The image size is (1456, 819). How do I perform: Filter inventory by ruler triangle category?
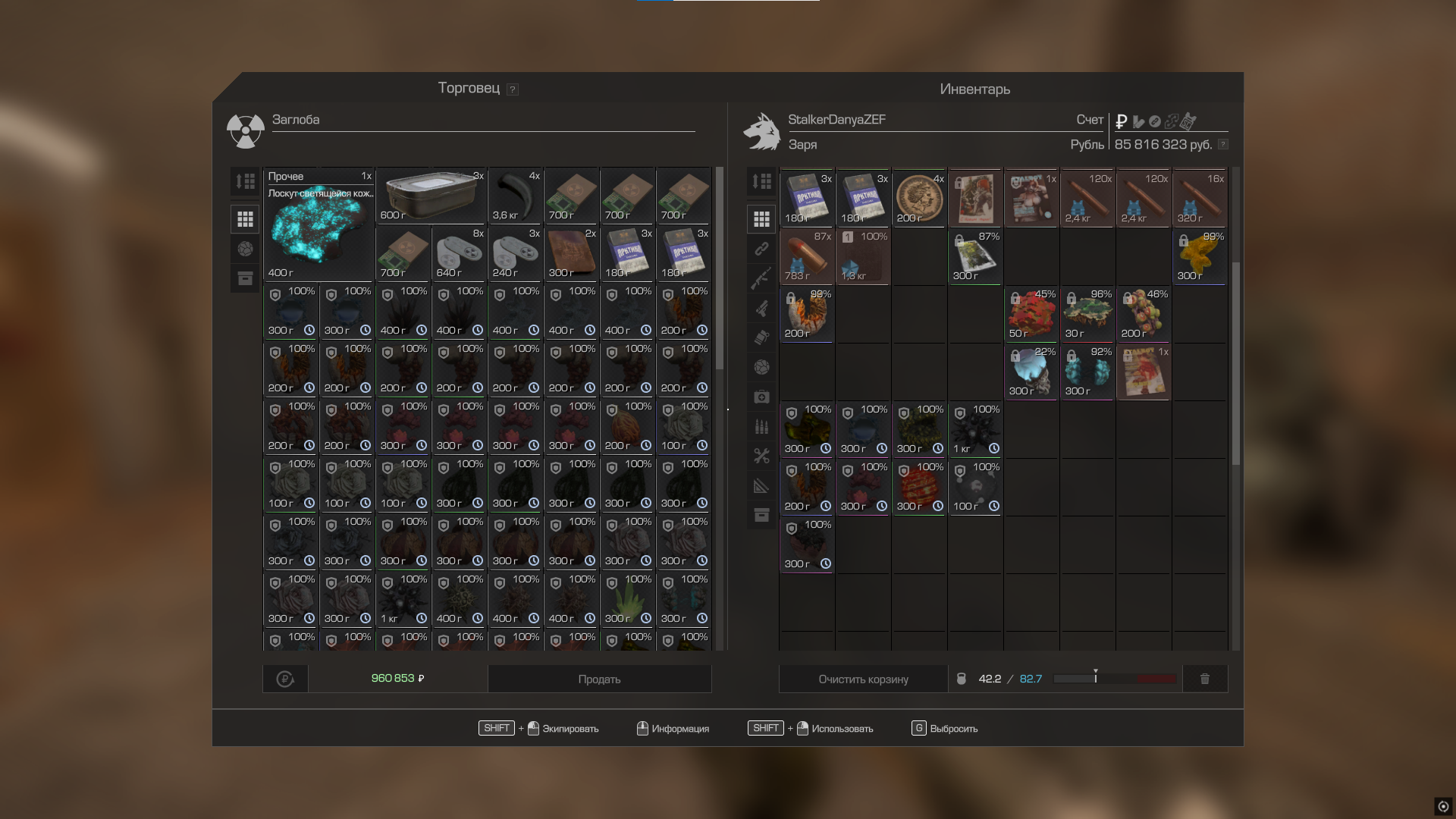pyautogui.click(x=761, y=485)
